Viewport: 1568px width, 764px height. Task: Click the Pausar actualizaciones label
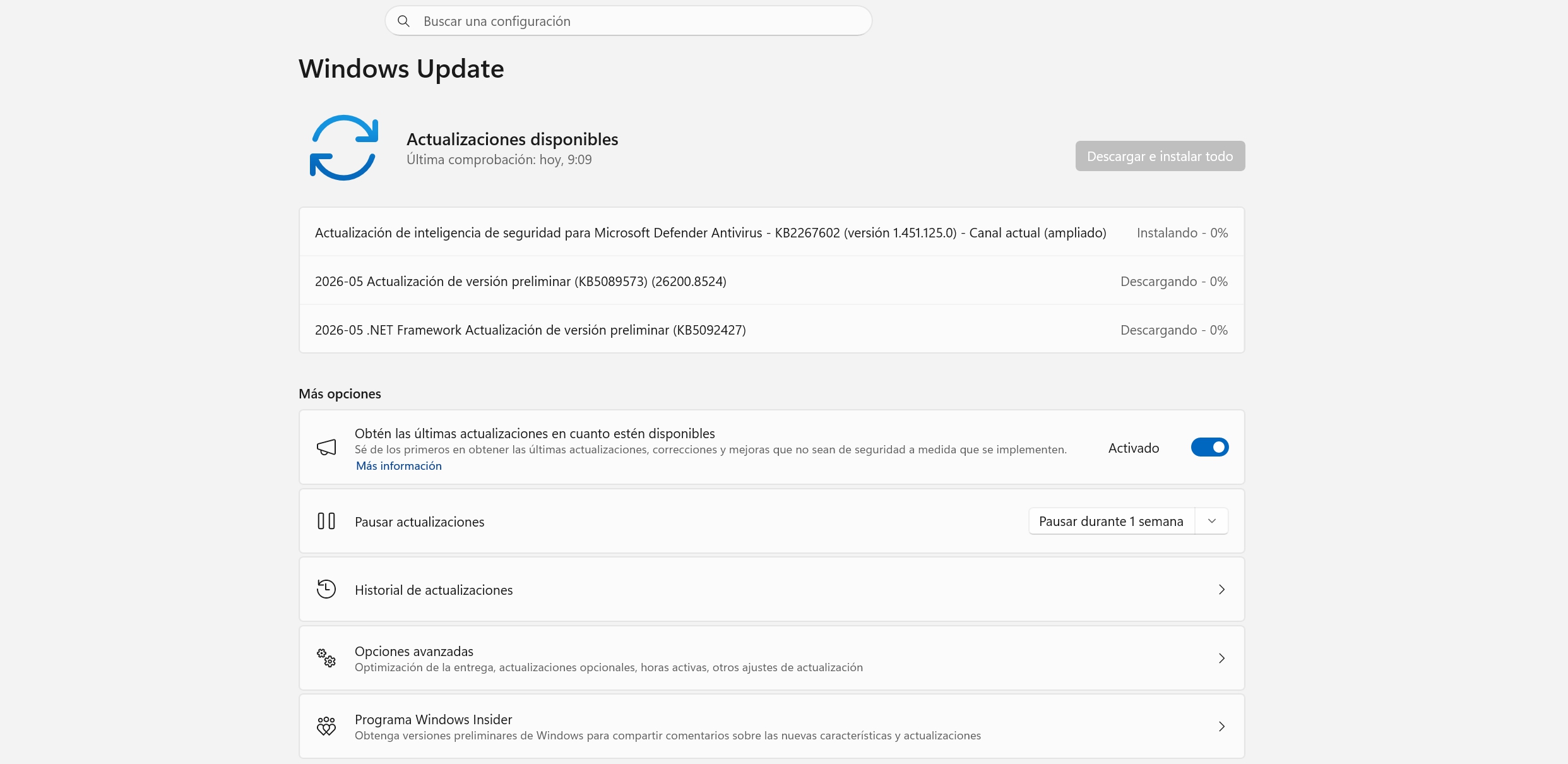420,522
